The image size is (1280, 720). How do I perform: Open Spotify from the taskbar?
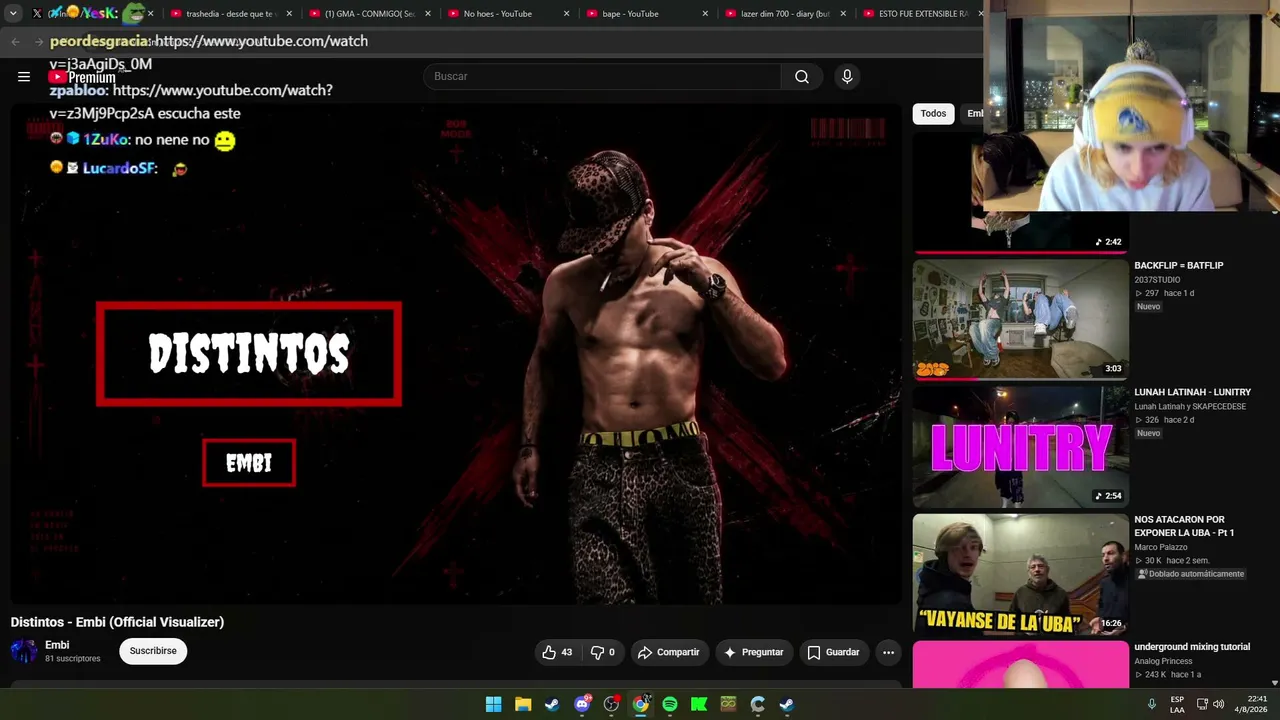point(670,705)
